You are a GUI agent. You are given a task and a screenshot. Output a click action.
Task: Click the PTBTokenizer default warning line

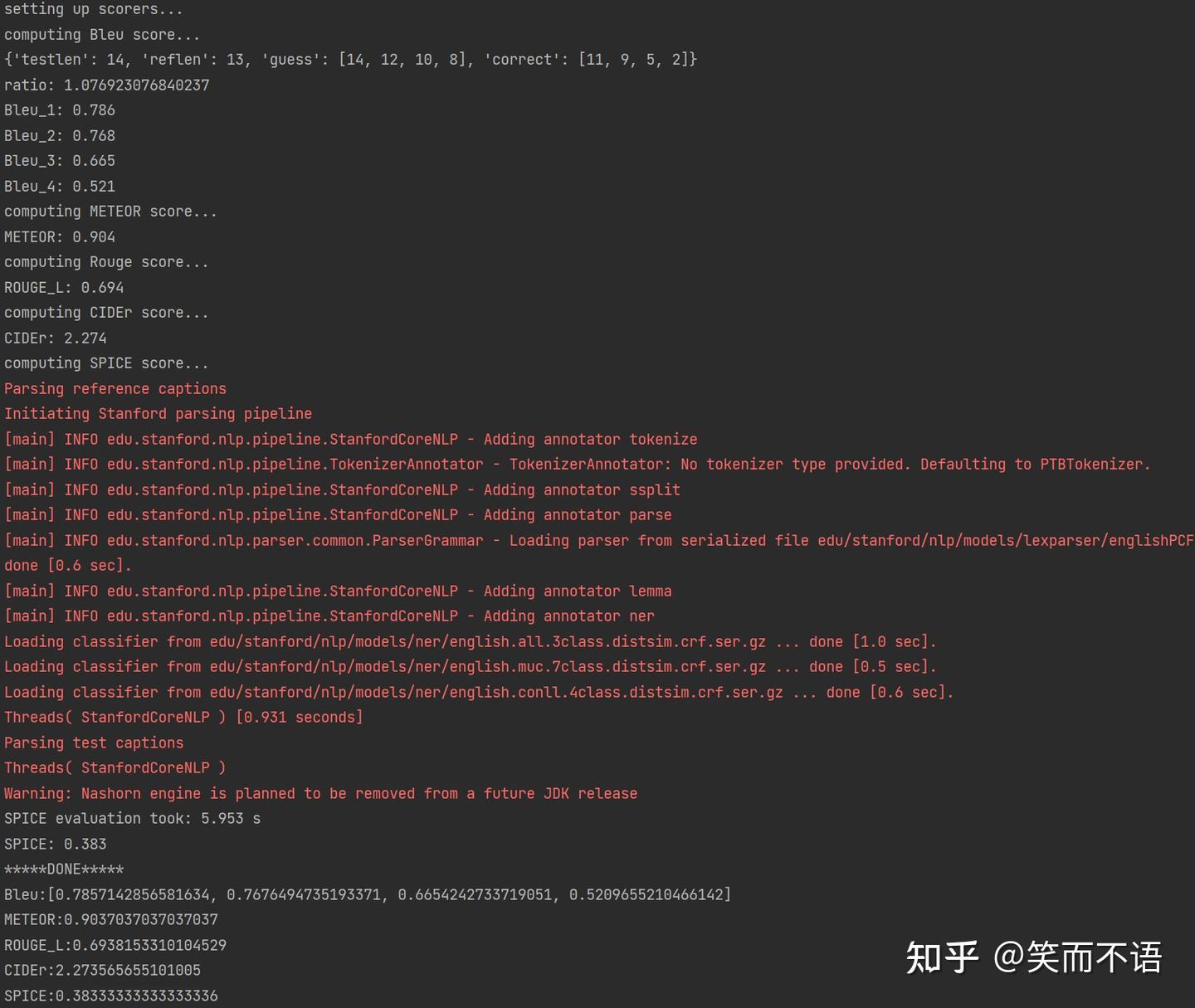point(577,465)
